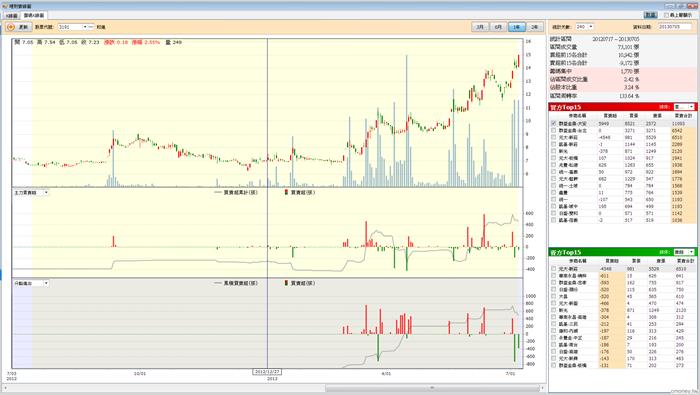Click the highlighted value 2.42 %

coord(631,79)
